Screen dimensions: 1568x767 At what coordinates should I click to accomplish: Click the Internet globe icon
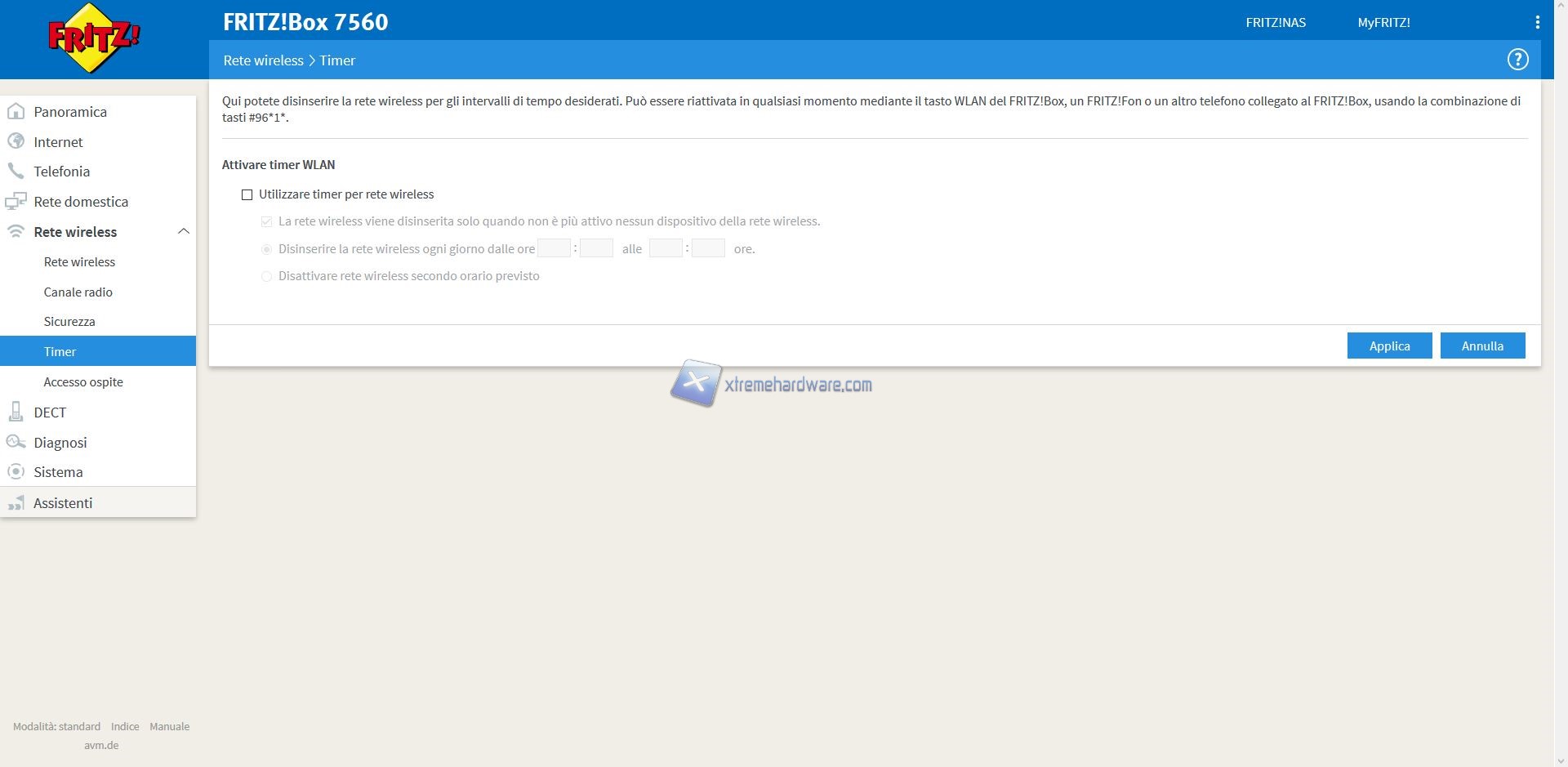click(16, 142)
